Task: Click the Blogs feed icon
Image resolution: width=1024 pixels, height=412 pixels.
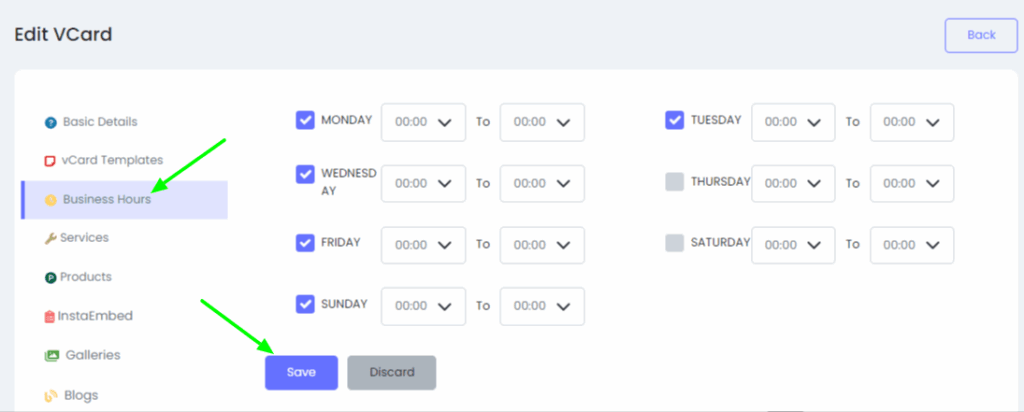Action: [x=51, y=396]
